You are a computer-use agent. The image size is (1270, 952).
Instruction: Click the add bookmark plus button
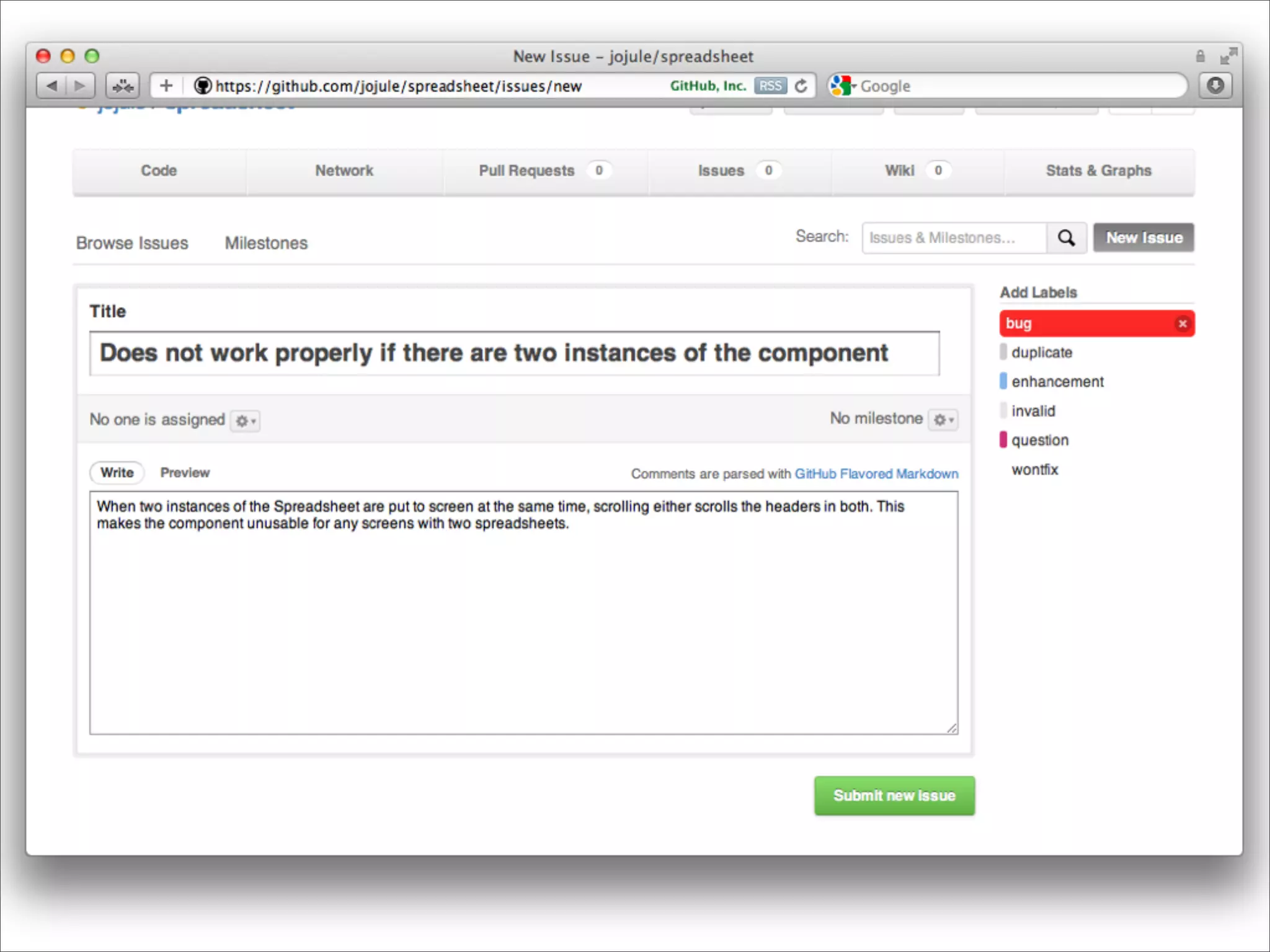[166, 86]
